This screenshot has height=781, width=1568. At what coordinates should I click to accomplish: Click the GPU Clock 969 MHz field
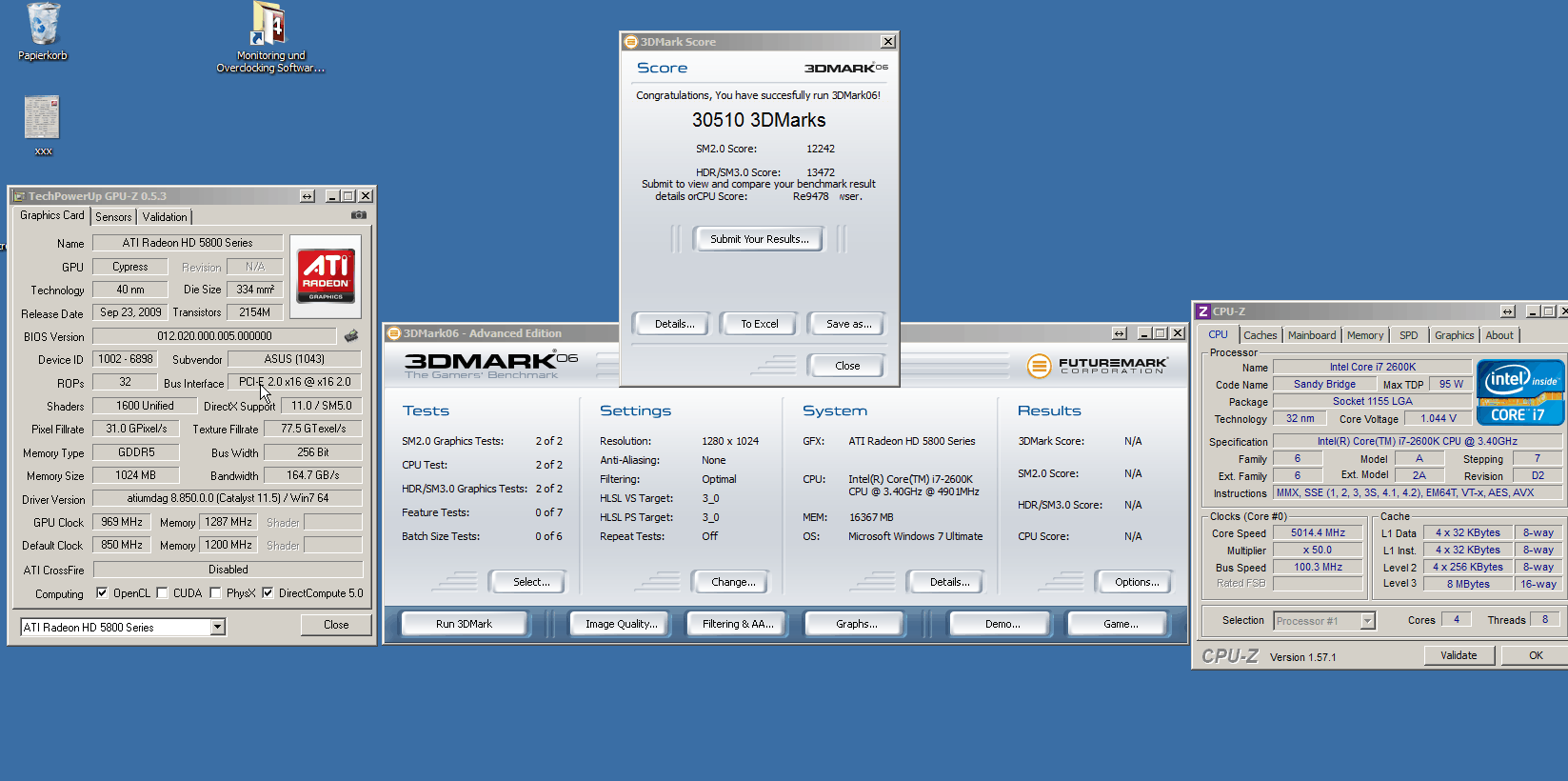pyautogui.click(x=122, y=522)
